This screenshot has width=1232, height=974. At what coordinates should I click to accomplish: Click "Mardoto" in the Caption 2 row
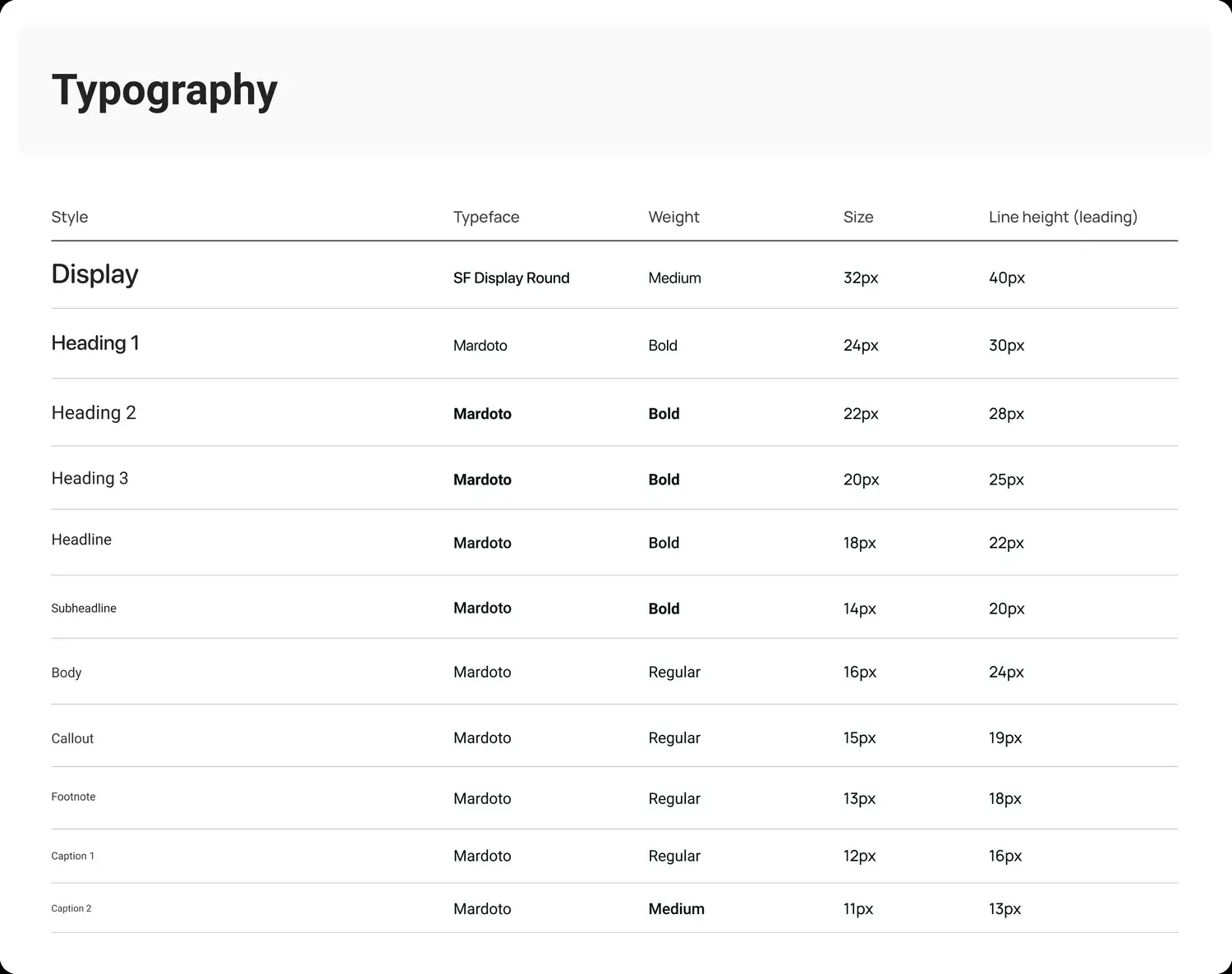click(482, 909)
